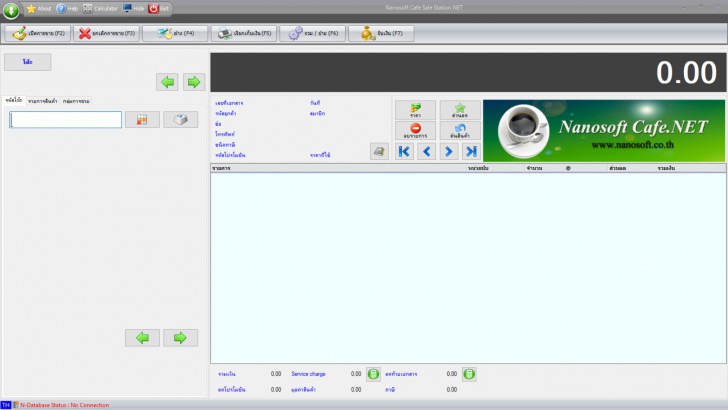The image size is (728, 410).
Task: Delete item using red no-entry button
Action: (x=415, y=131)
